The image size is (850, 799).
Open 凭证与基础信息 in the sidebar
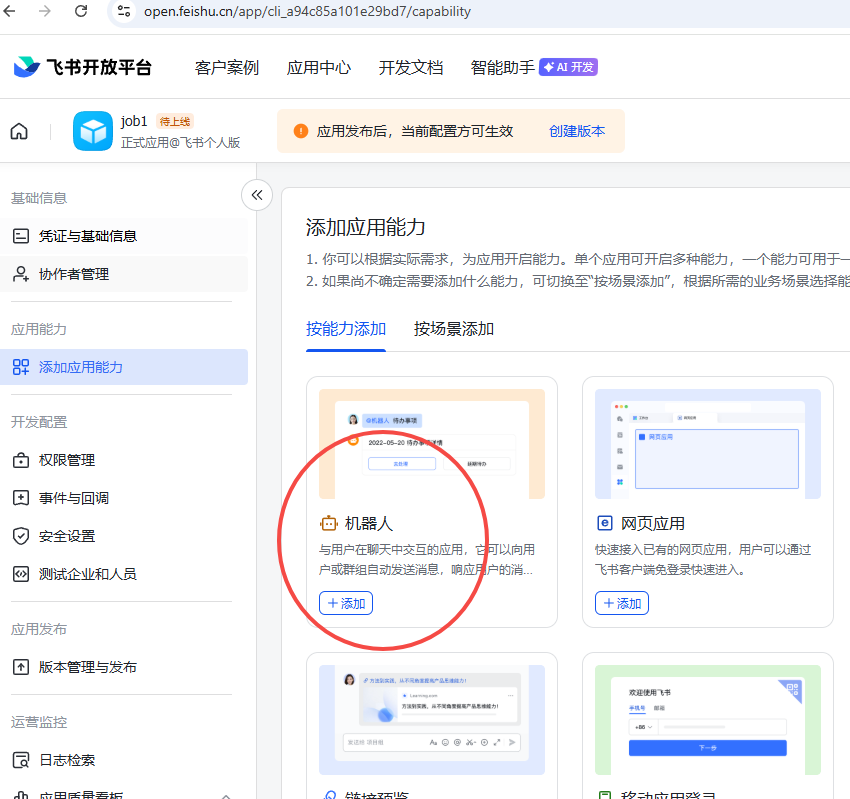tap(124, 236)
